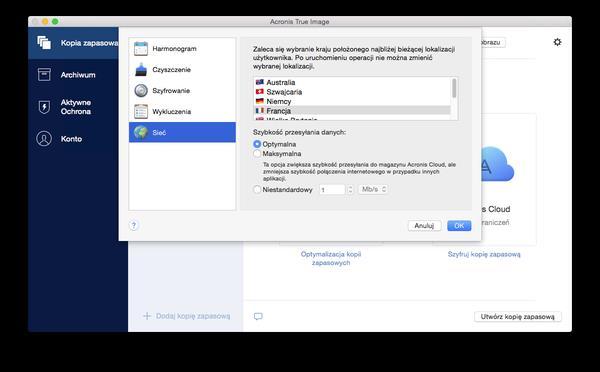600x372 pixels.
Task: Click the custom speed value field
Action: point(333,189)
